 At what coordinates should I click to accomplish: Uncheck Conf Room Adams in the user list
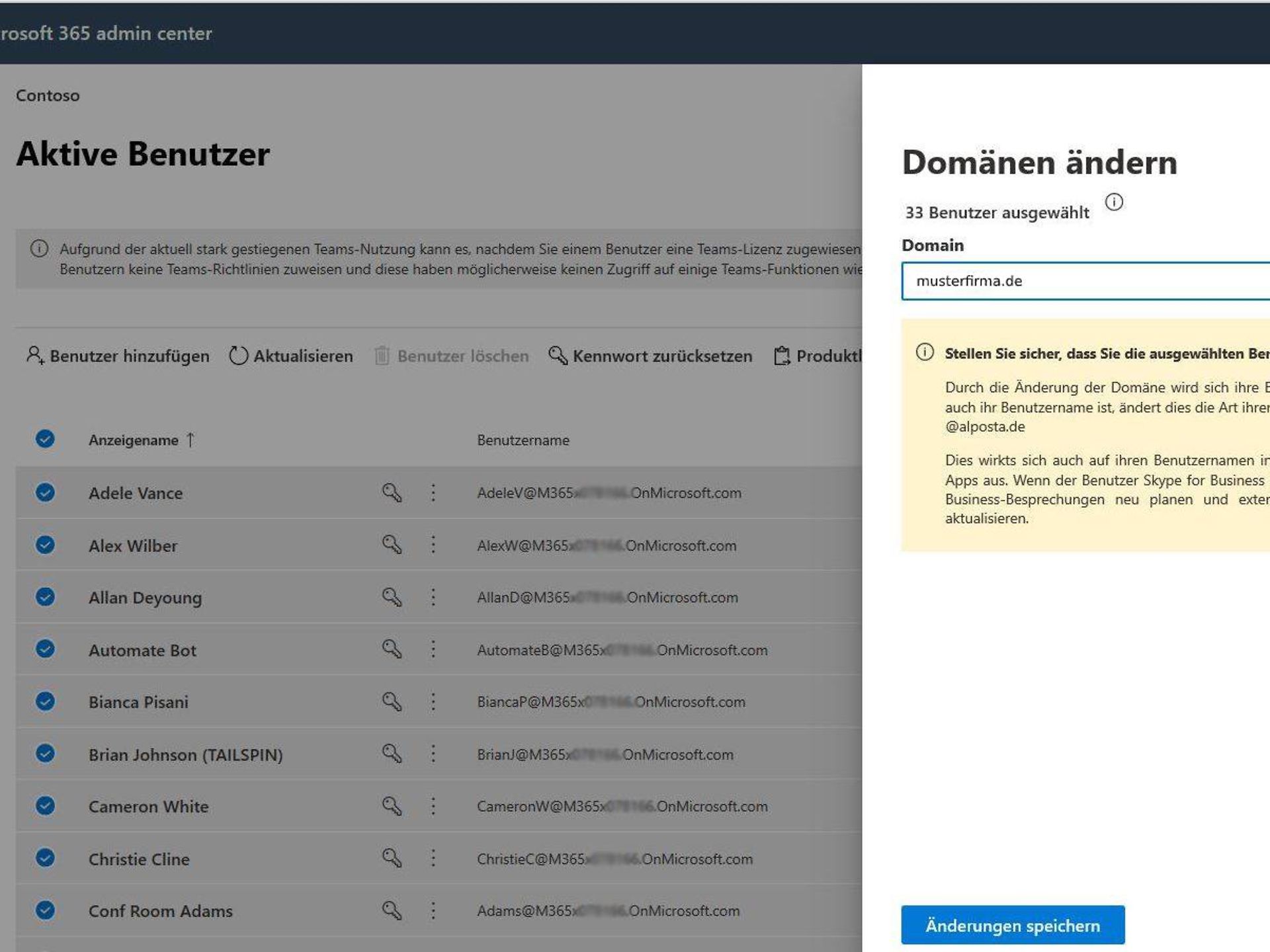click(x=44, y=910)
